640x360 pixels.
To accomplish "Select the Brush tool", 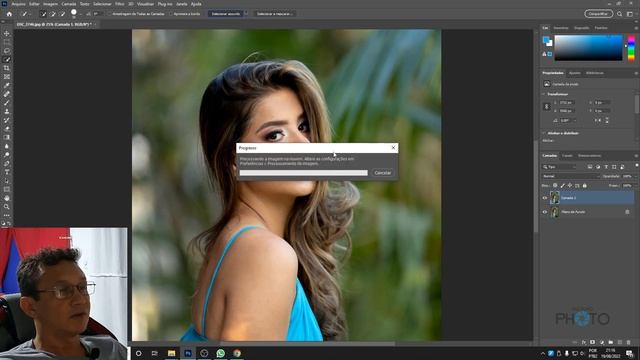I will click(7, 102).
